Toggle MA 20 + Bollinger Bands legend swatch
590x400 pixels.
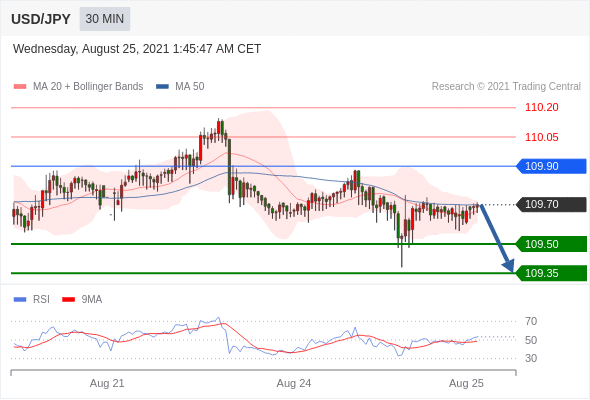click(x=20, y=87)
